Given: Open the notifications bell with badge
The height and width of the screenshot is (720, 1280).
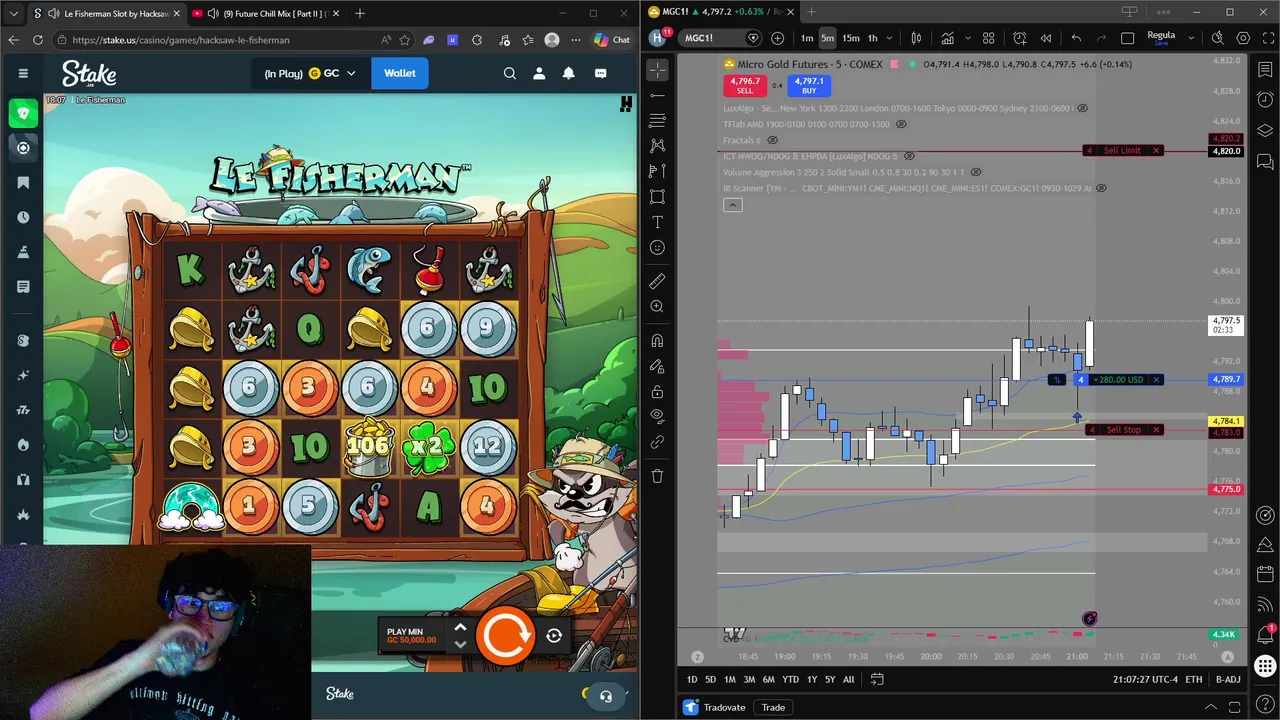Looking at the screenshot, I should click(x=1265, y=634).
